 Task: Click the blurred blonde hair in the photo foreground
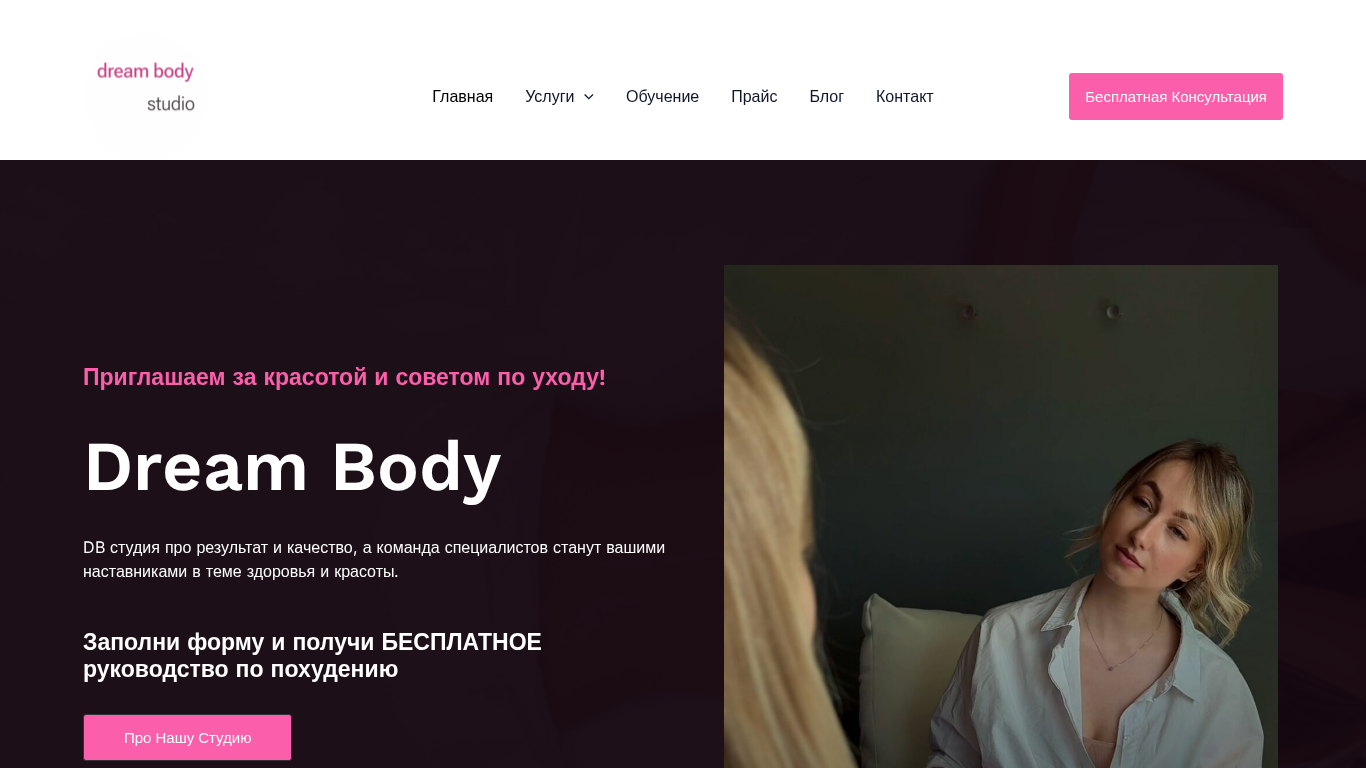[765, 580]
